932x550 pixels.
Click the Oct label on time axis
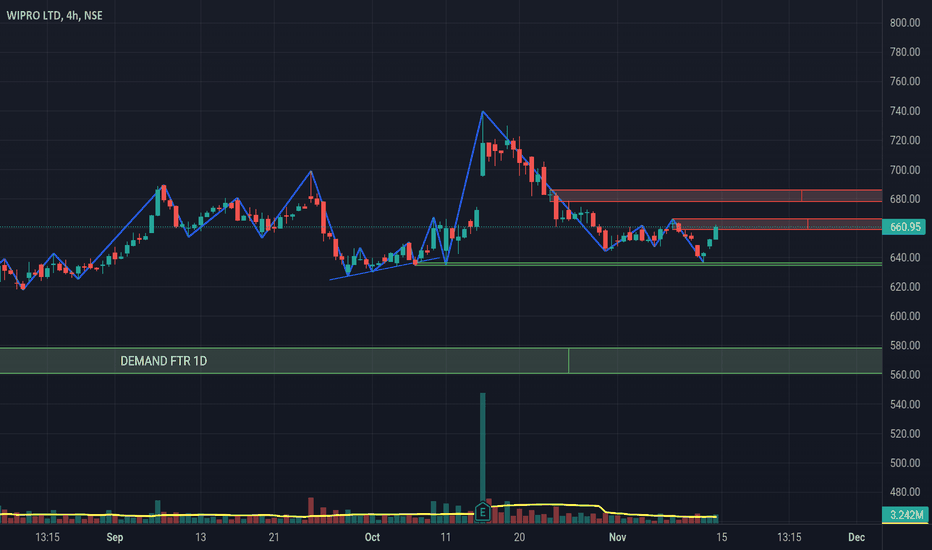[372, 538]
